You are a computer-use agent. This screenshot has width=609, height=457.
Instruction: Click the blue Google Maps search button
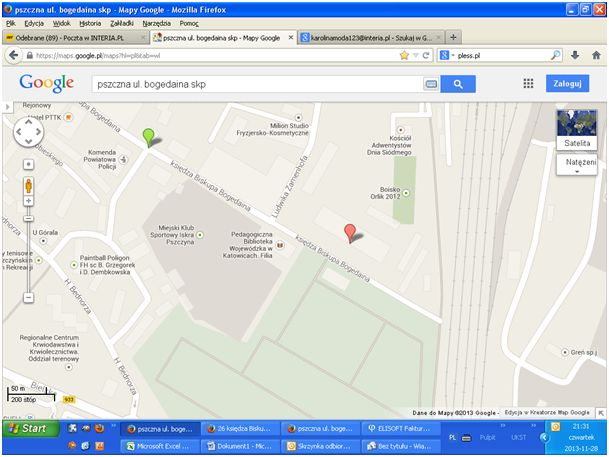[458, 84]
